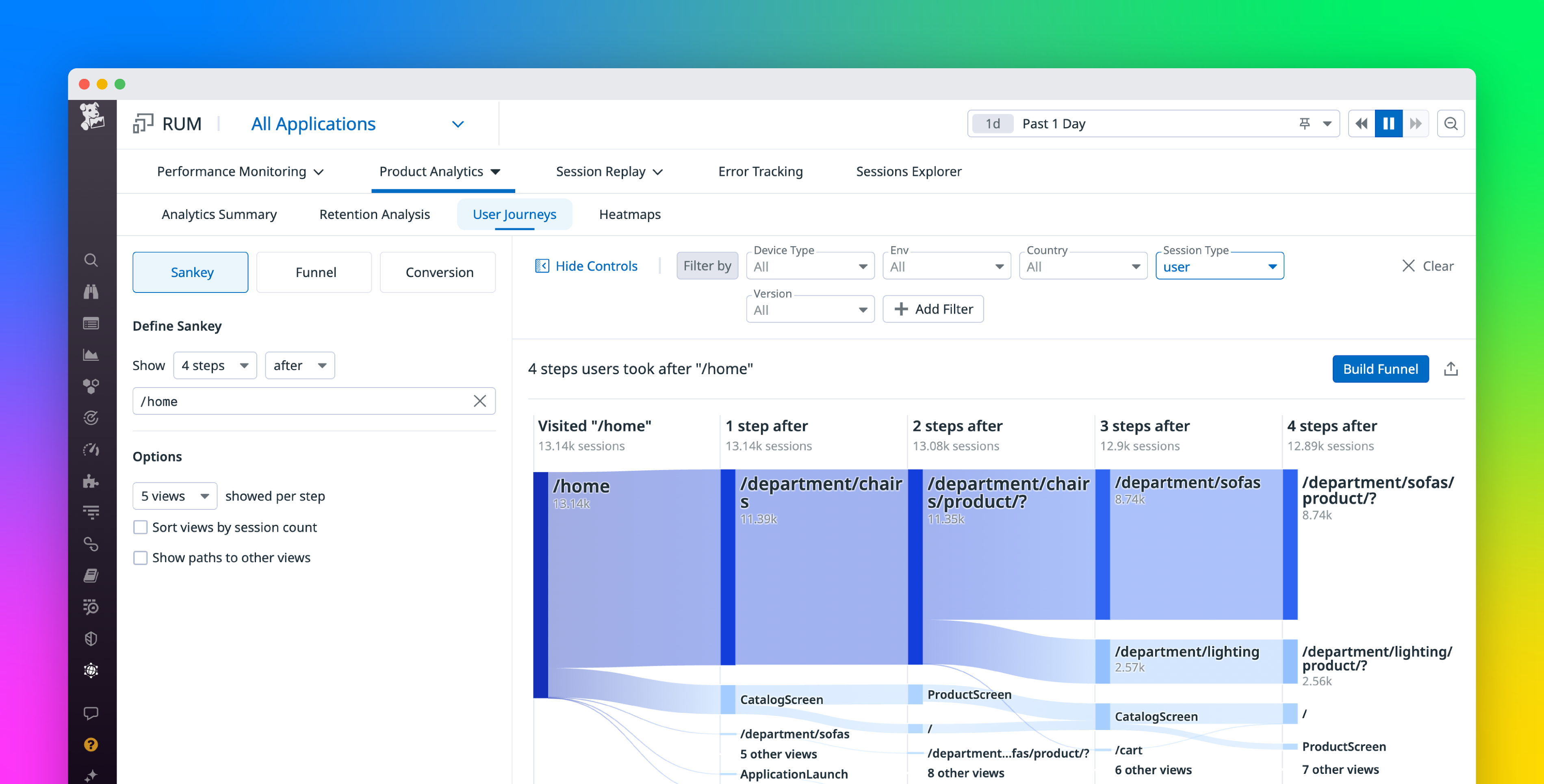Image resolution: width=1544 pixels, height=784 pixels.
Task: Open help via the yellow question mark icon
Action: 91,744
